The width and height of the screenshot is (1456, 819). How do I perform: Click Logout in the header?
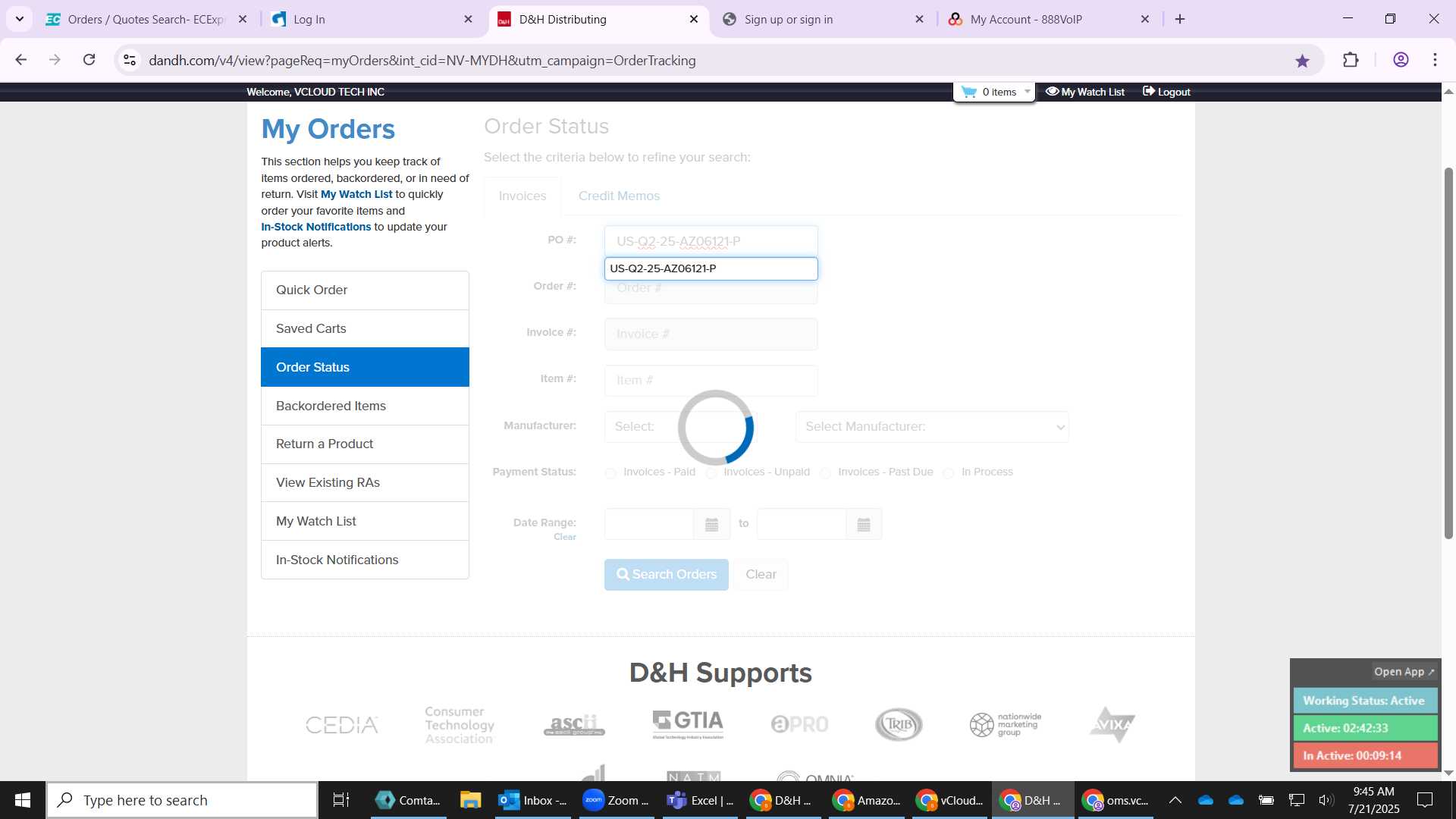coord(1166,92)
